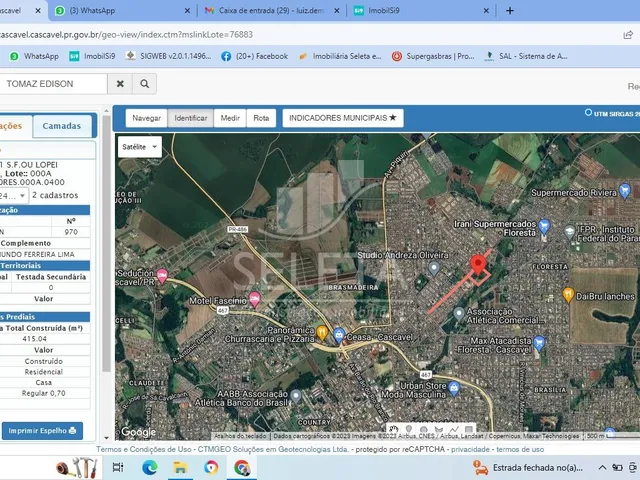This screenshot has width=640, height=480.
Task: Click Max Atacadista Floresta marker
Action: (539, 343)
